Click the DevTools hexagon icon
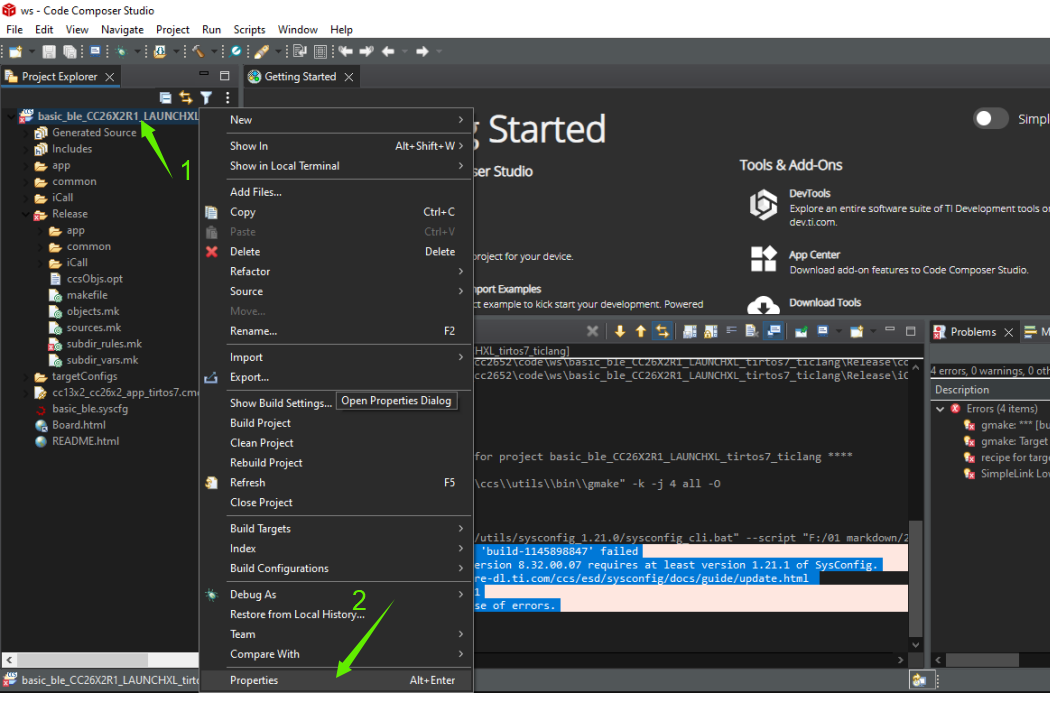 click(x=763, y=204)
